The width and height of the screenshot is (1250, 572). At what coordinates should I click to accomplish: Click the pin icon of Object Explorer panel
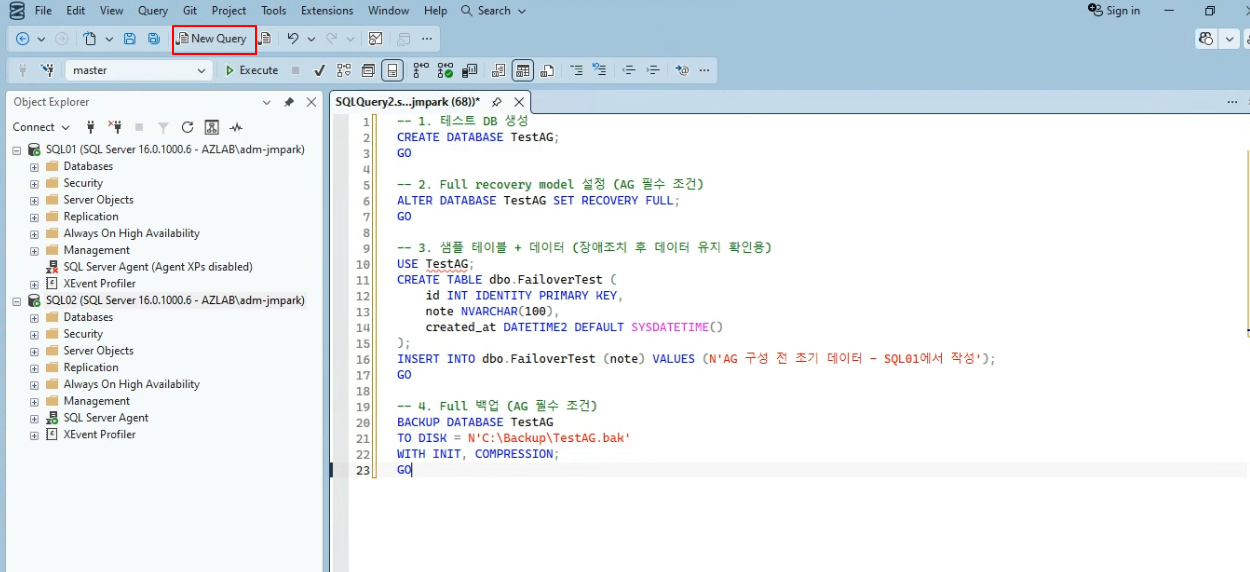pyautogui.click(x=289, y=102)
